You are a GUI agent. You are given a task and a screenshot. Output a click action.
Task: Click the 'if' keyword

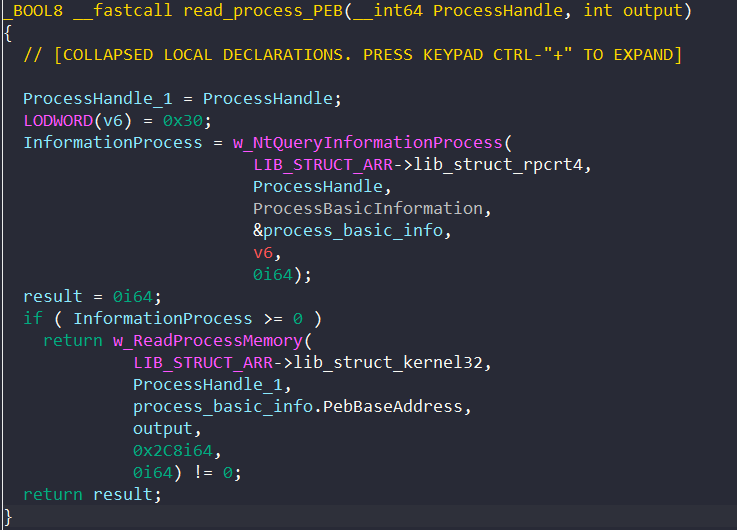(x=33, y=319)
